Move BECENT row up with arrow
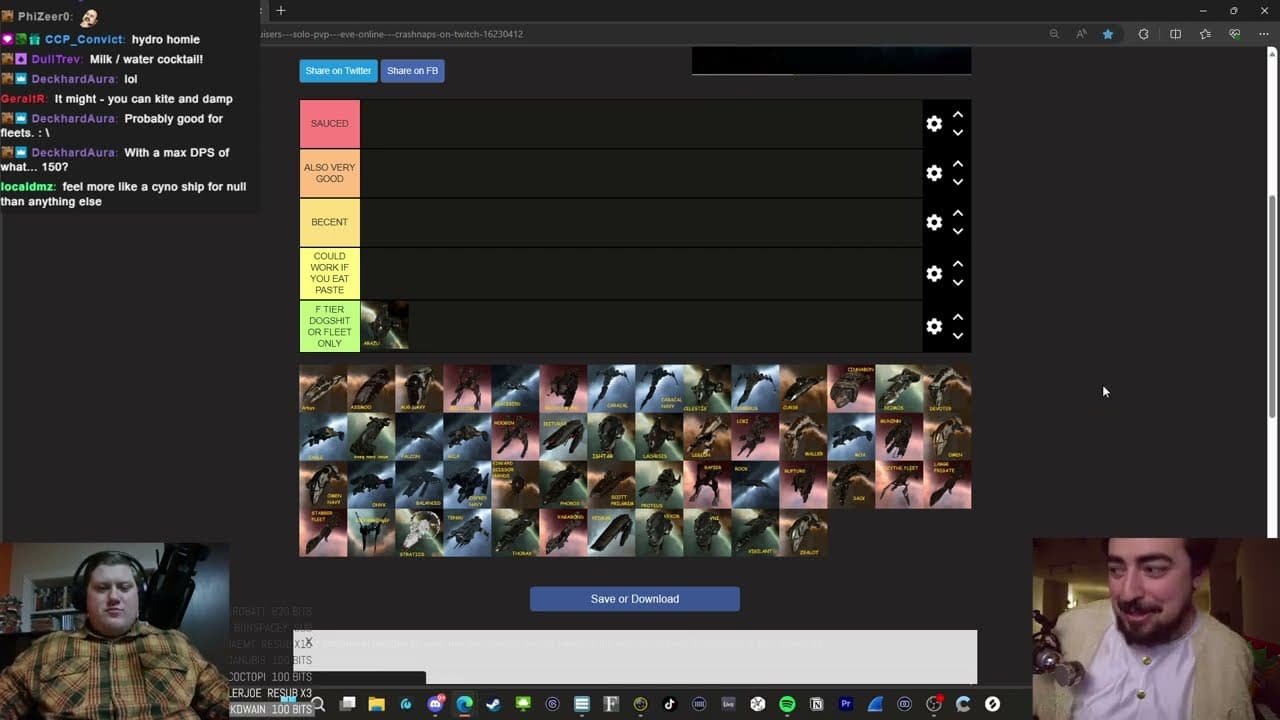This screenshot has height=720, width=1280. click(958, 212)
